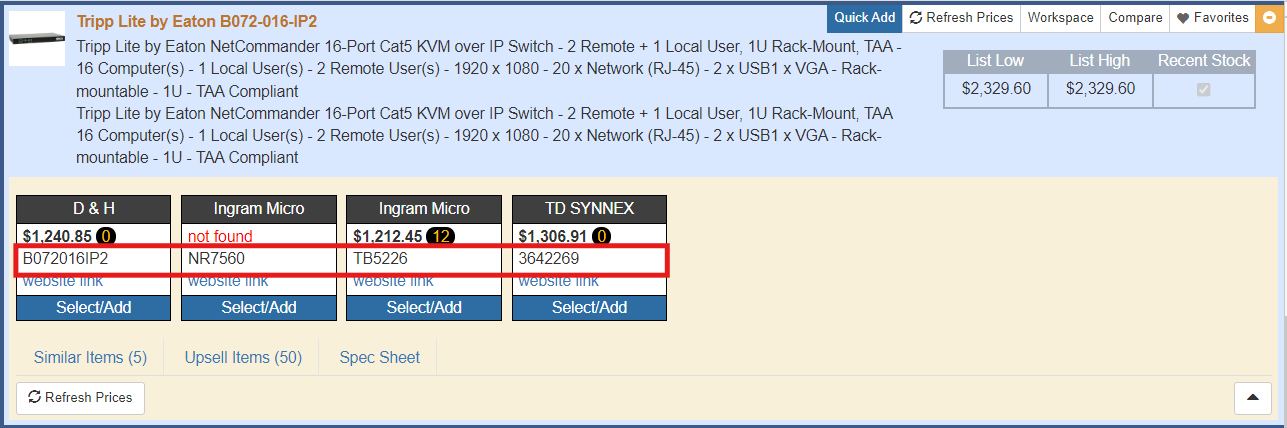This screenshot has height=428, width=1287.
Task: Switch to the Similar Items (5) tab
Action: 90,357
